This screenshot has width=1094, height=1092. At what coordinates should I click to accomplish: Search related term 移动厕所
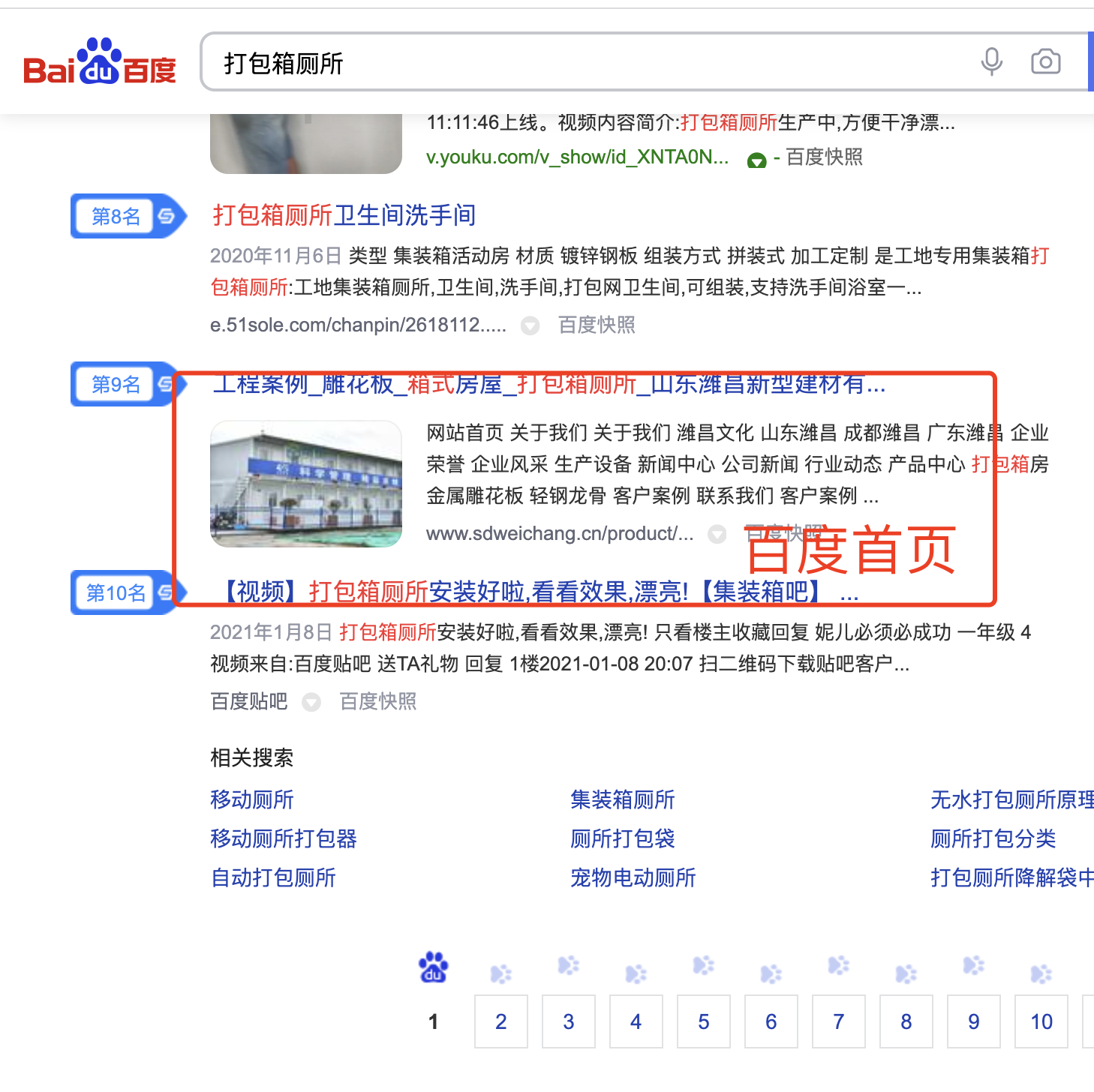[x=252, y=799]
